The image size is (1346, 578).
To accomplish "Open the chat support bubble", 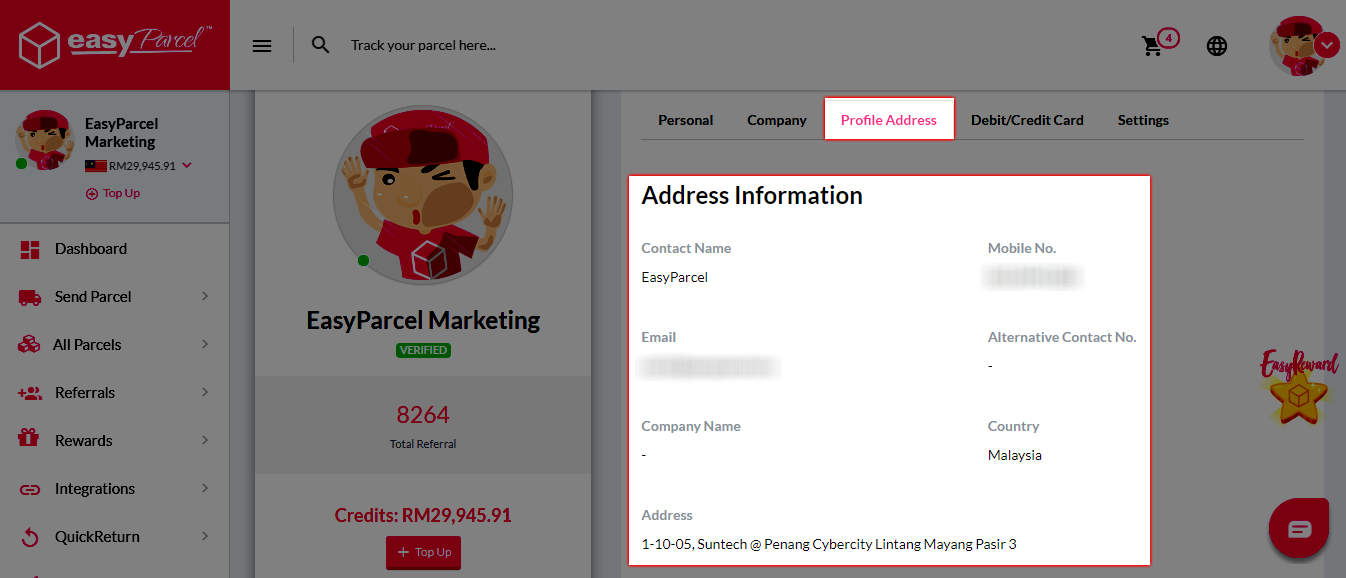I will coord(1299,528).
